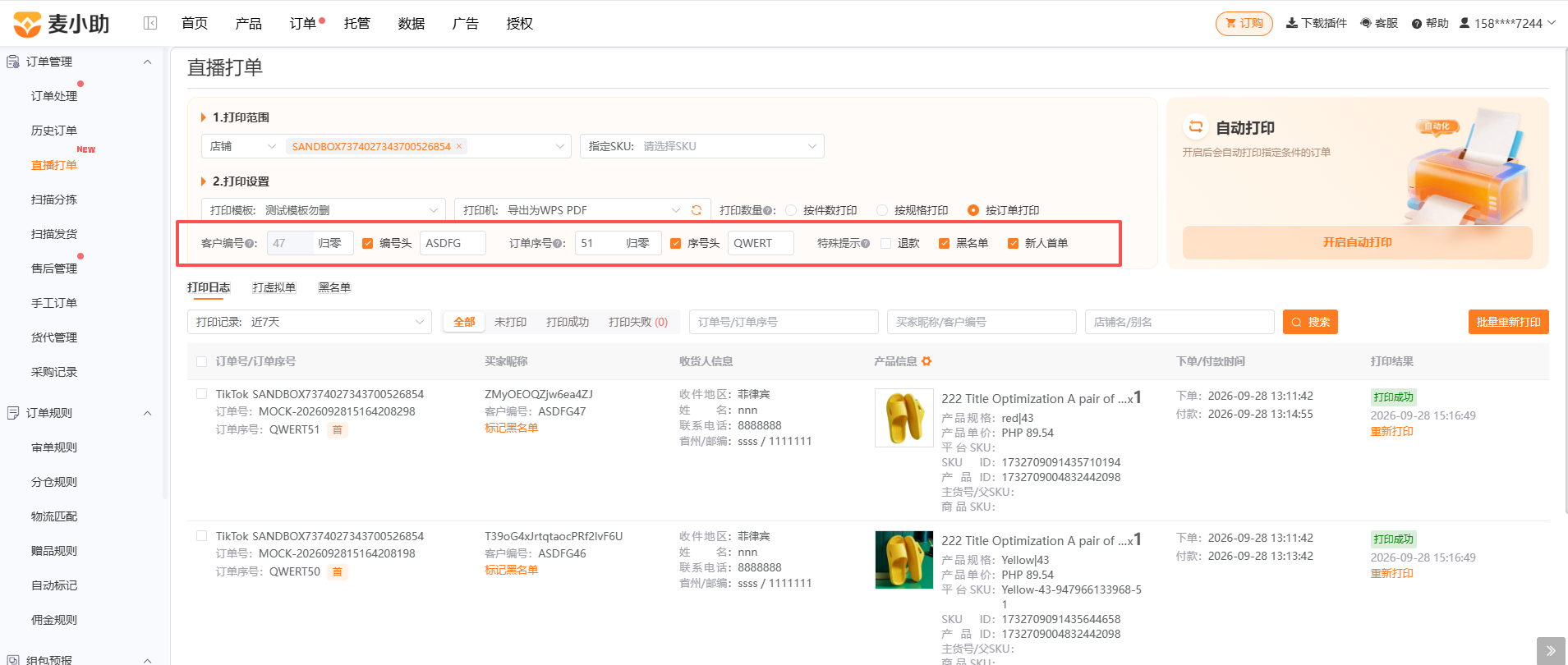Click the 麦小助 logo icon
Image resolution: width=1568 pixels, height=665 pixels.
[x=27, y=24]
